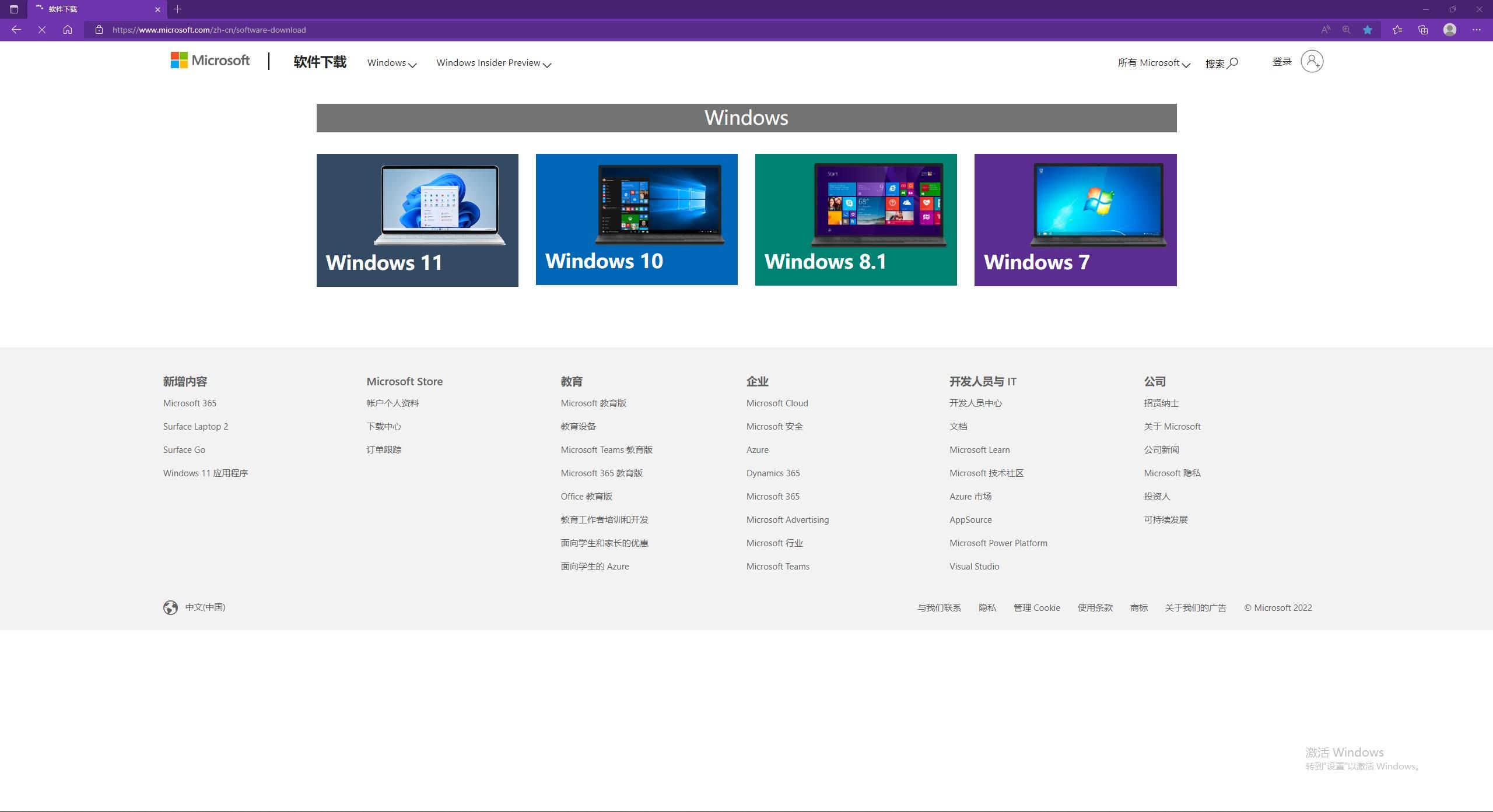The image size is (1493, 812).
Task: Expand the Windows dropdown menu
Action: click(391, 63)
